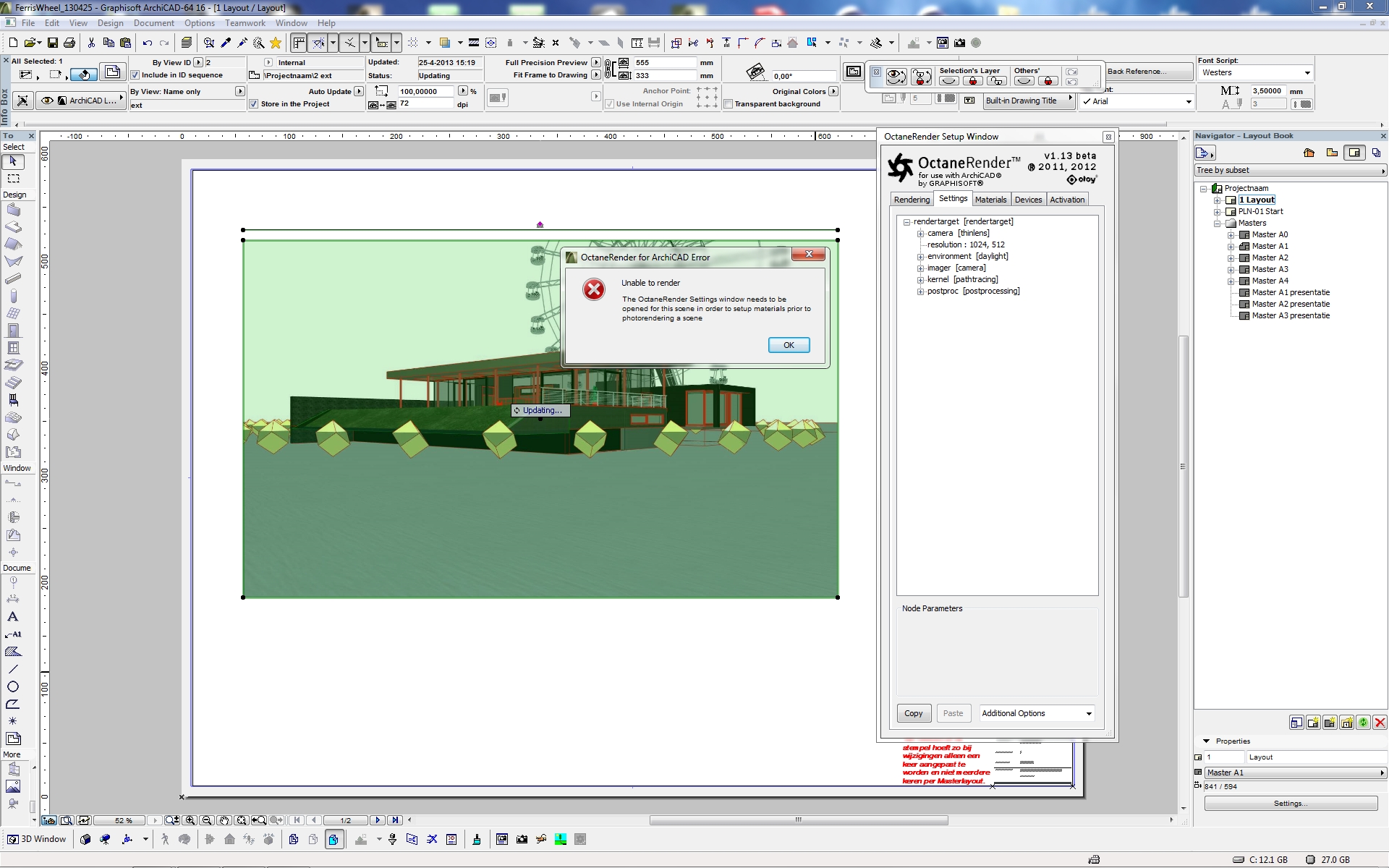Viewport: 1389px width, 868px height.
Task: Click the Save icon in toolbar
Action: coord(52,43)
